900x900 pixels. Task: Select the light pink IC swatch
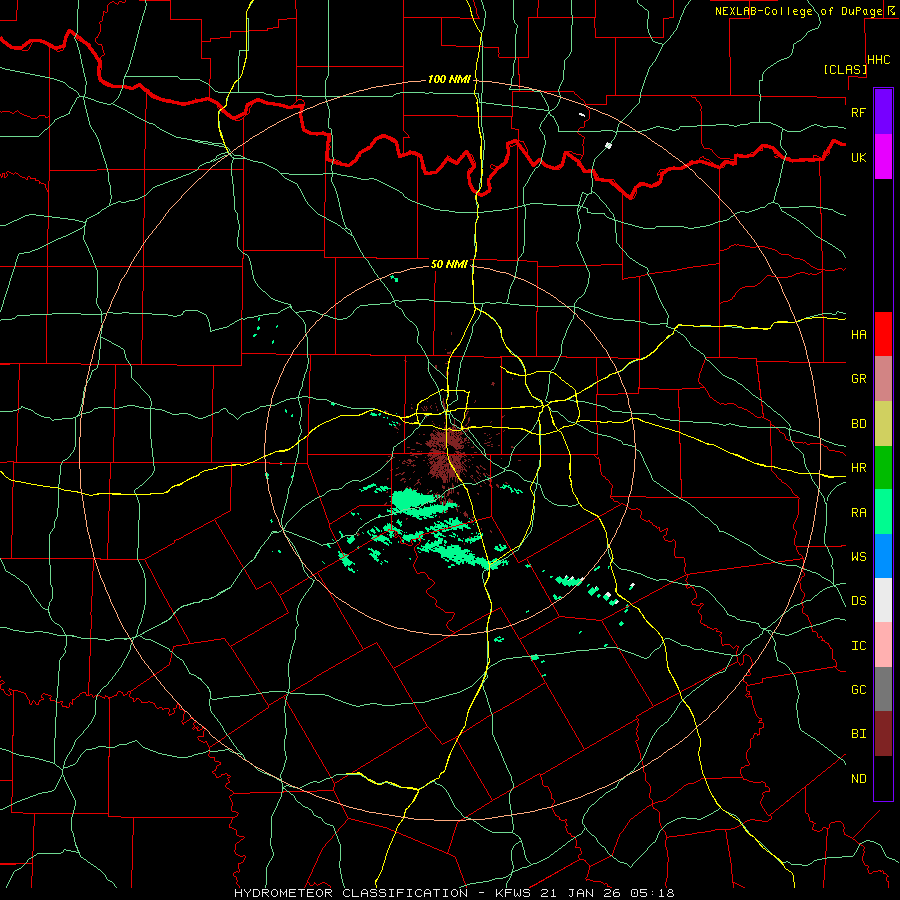pos(883,645)
